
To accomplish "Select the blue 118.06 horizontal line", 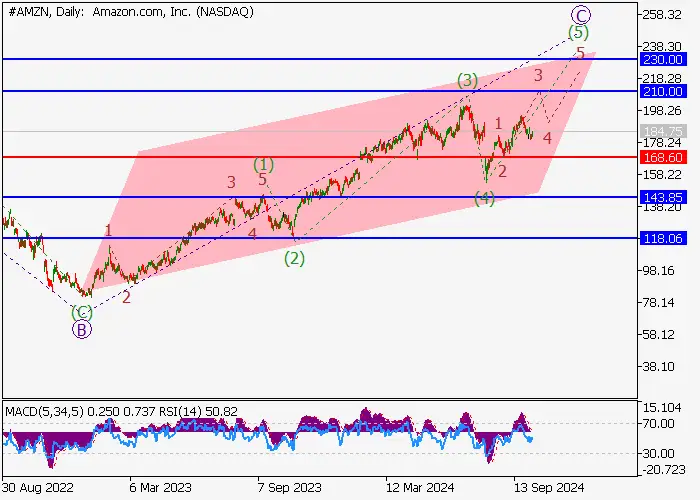I will coord(320,238).
